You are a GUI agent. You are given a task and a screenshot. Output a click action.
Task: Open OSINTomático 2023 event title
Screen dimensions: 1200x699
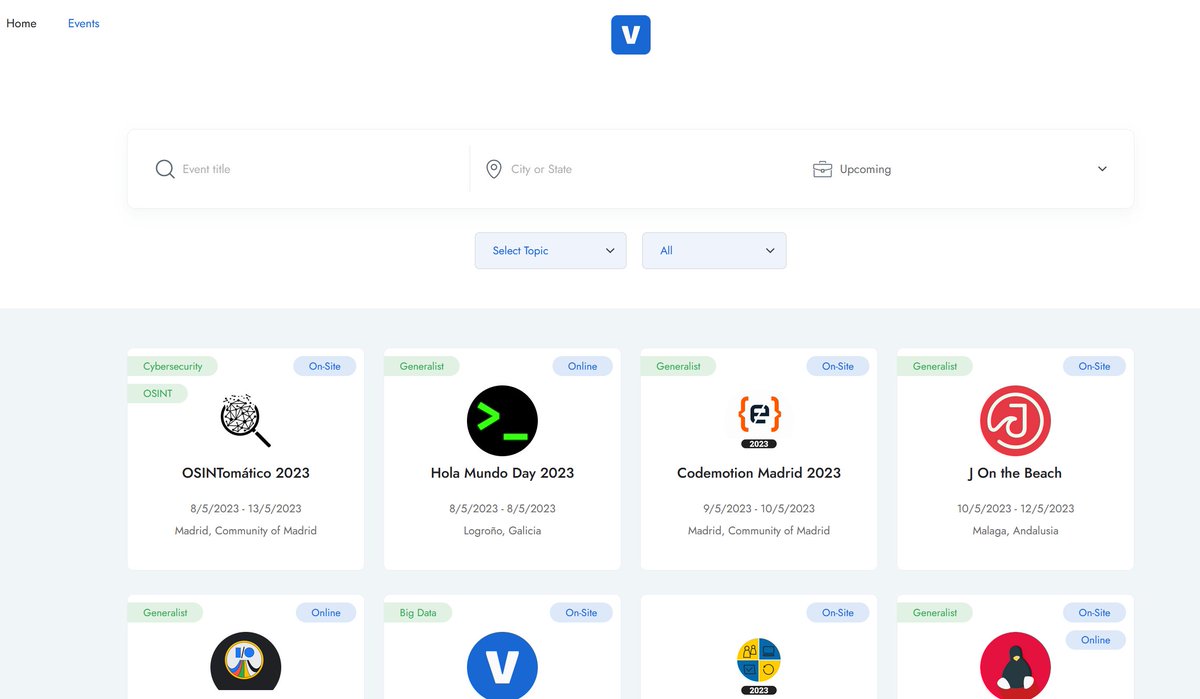pyautogui.click(x=245, y=473)
